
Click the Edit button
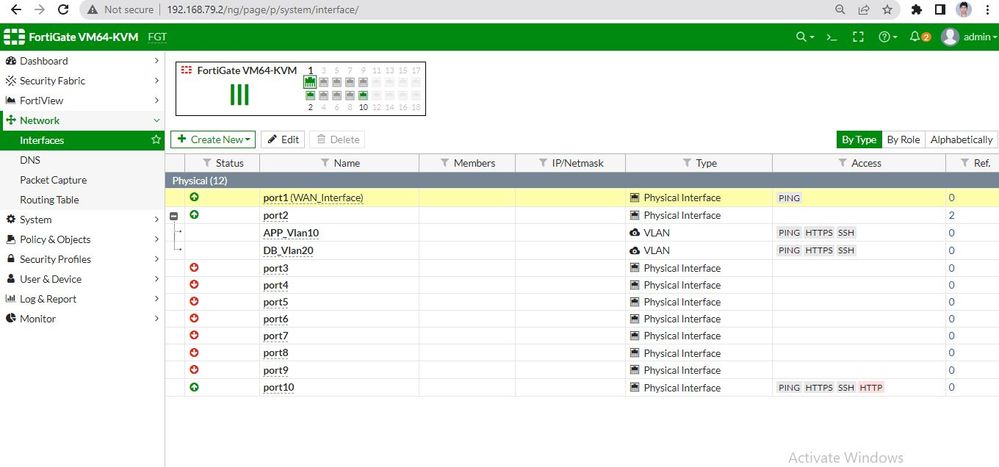tap(283, 140)
